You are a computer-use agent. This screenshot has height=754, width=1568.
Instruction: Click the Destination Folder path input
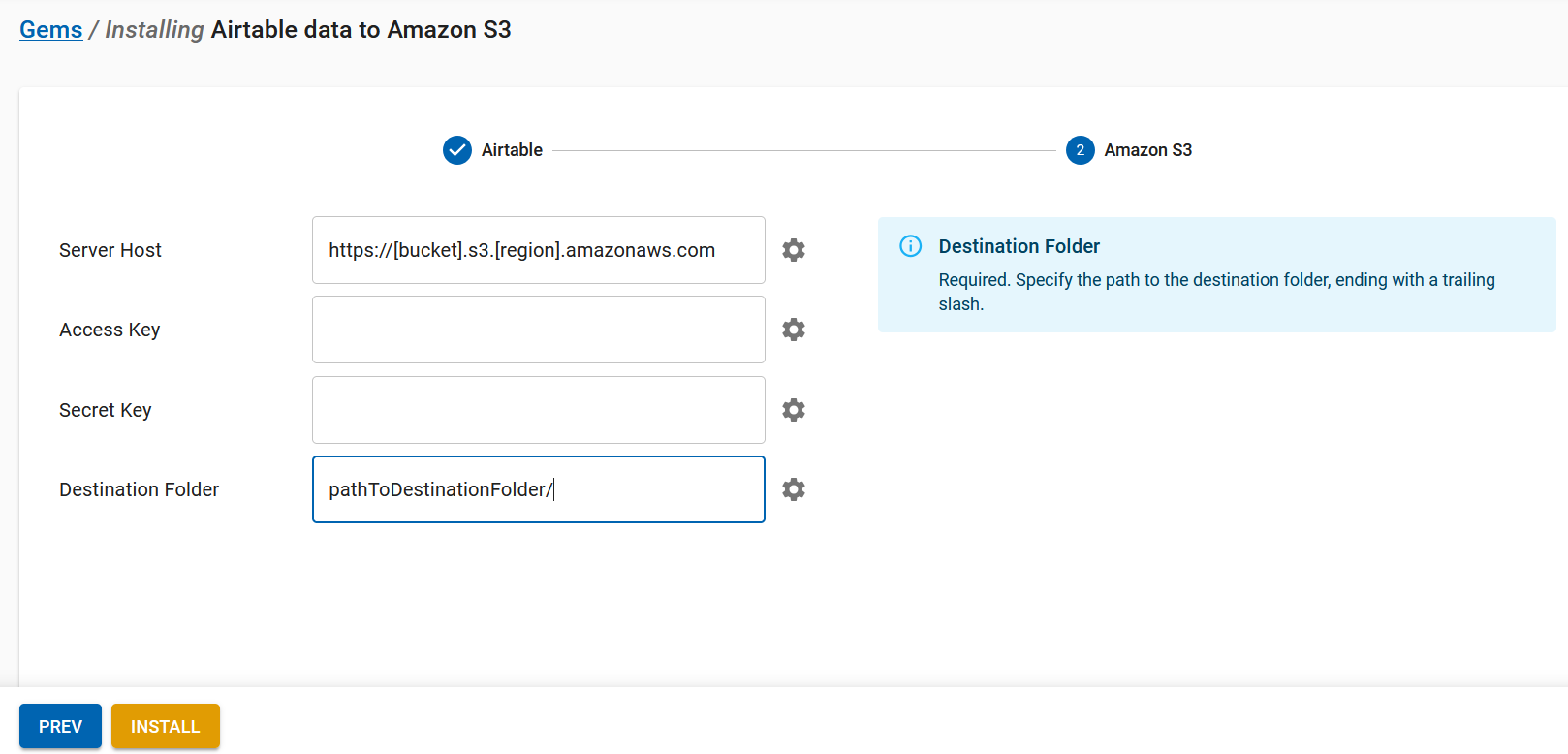(538, 489)
